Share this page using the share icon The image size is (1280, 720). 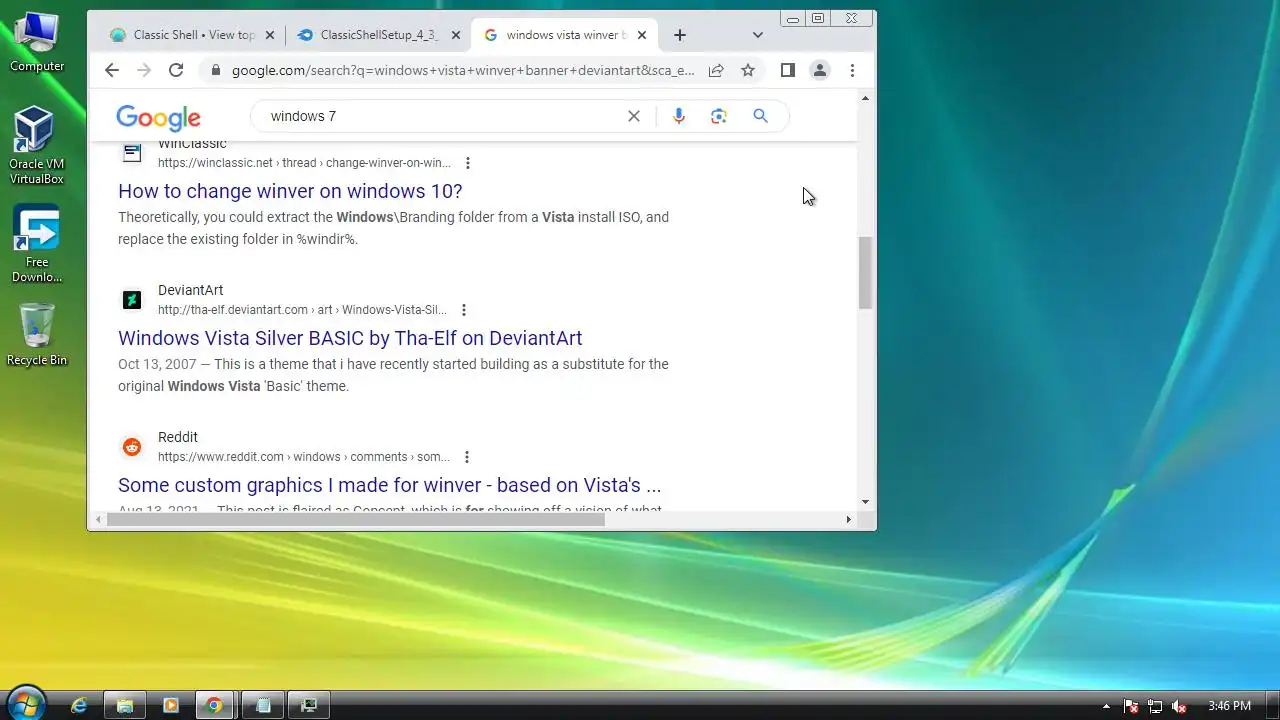pyautogui.click(x=716, y=70)
